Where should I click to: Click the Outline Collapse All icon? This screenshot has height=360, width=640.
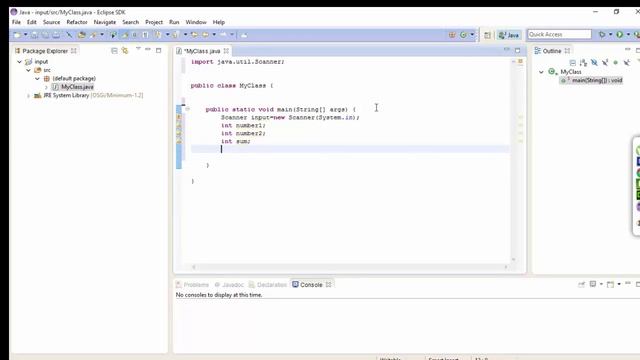pos(573,62)
